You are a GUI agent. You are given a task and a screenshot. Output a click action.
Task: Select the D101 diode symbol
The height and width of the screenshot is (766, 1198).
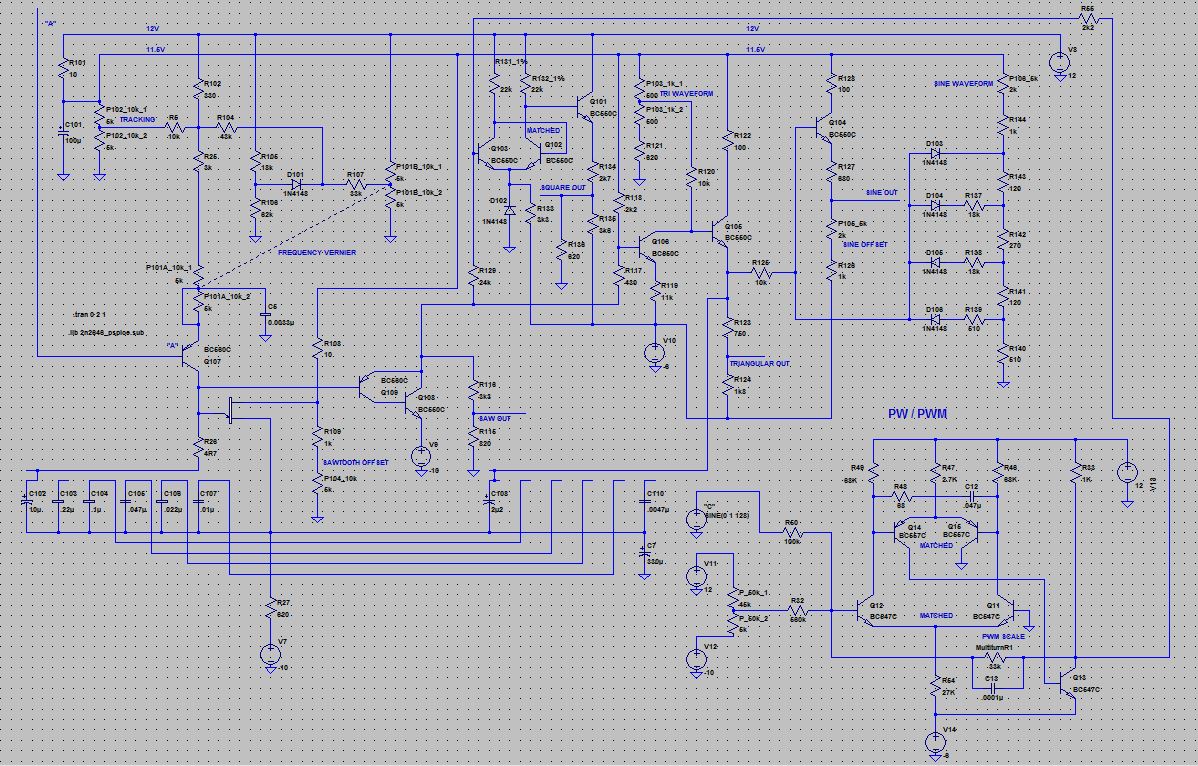coord(296,184)
